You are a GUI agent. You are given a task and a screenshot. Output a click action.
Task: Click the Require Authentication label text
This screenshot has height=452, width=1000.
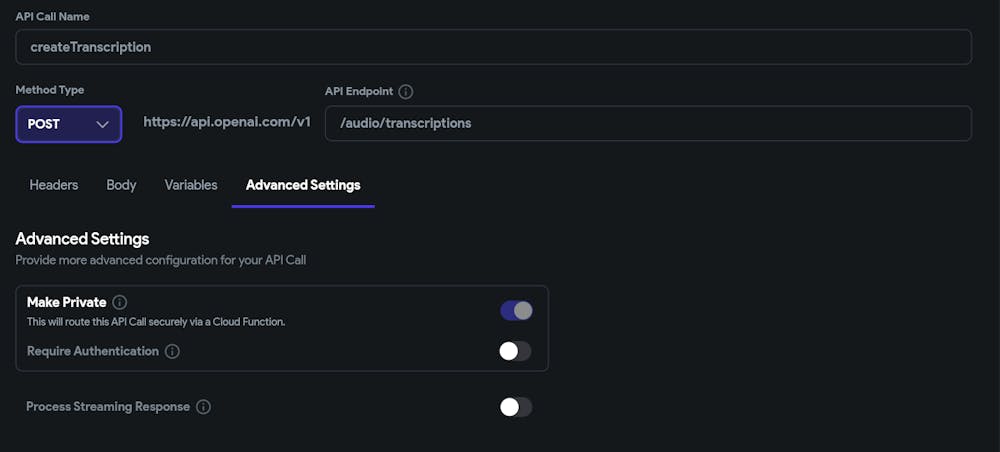click(92, 351)
